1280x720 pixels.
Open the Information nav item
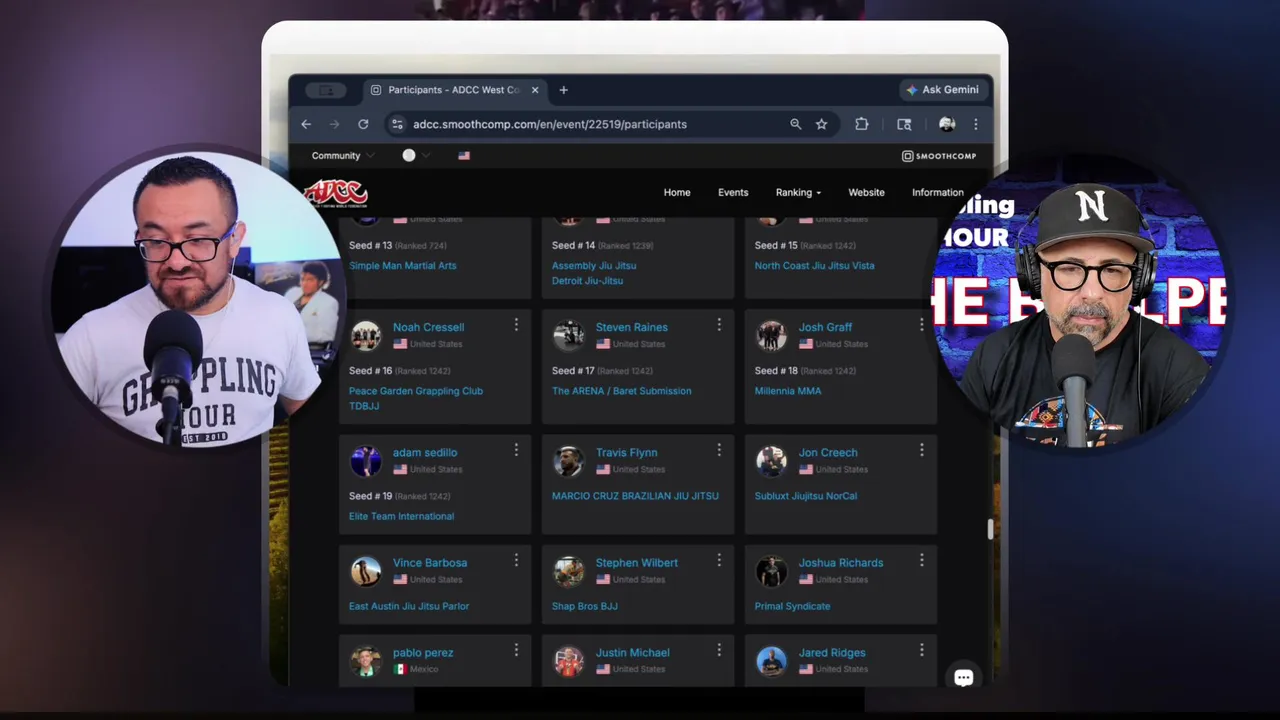pos(938,193)
